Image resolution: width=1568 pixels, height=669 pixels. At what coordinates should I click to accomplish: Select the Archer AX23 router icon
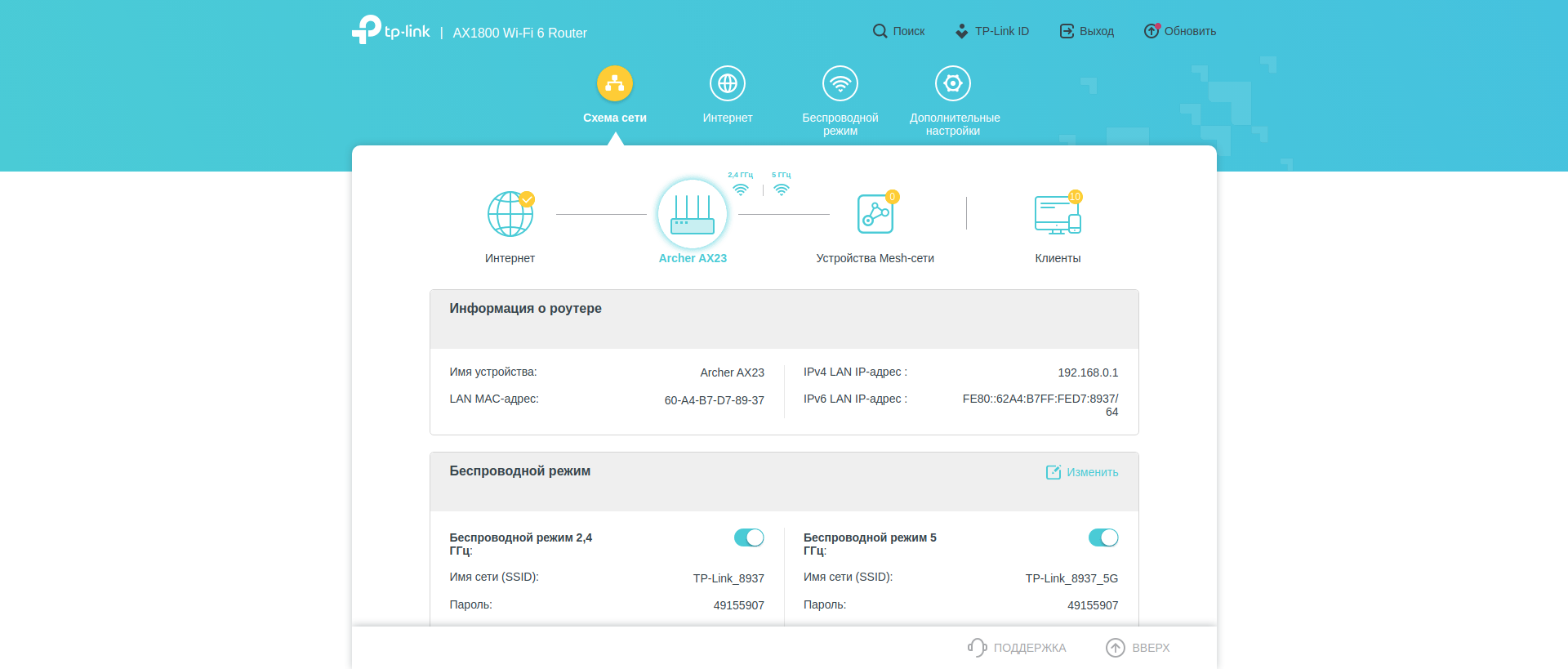point(692,214)
